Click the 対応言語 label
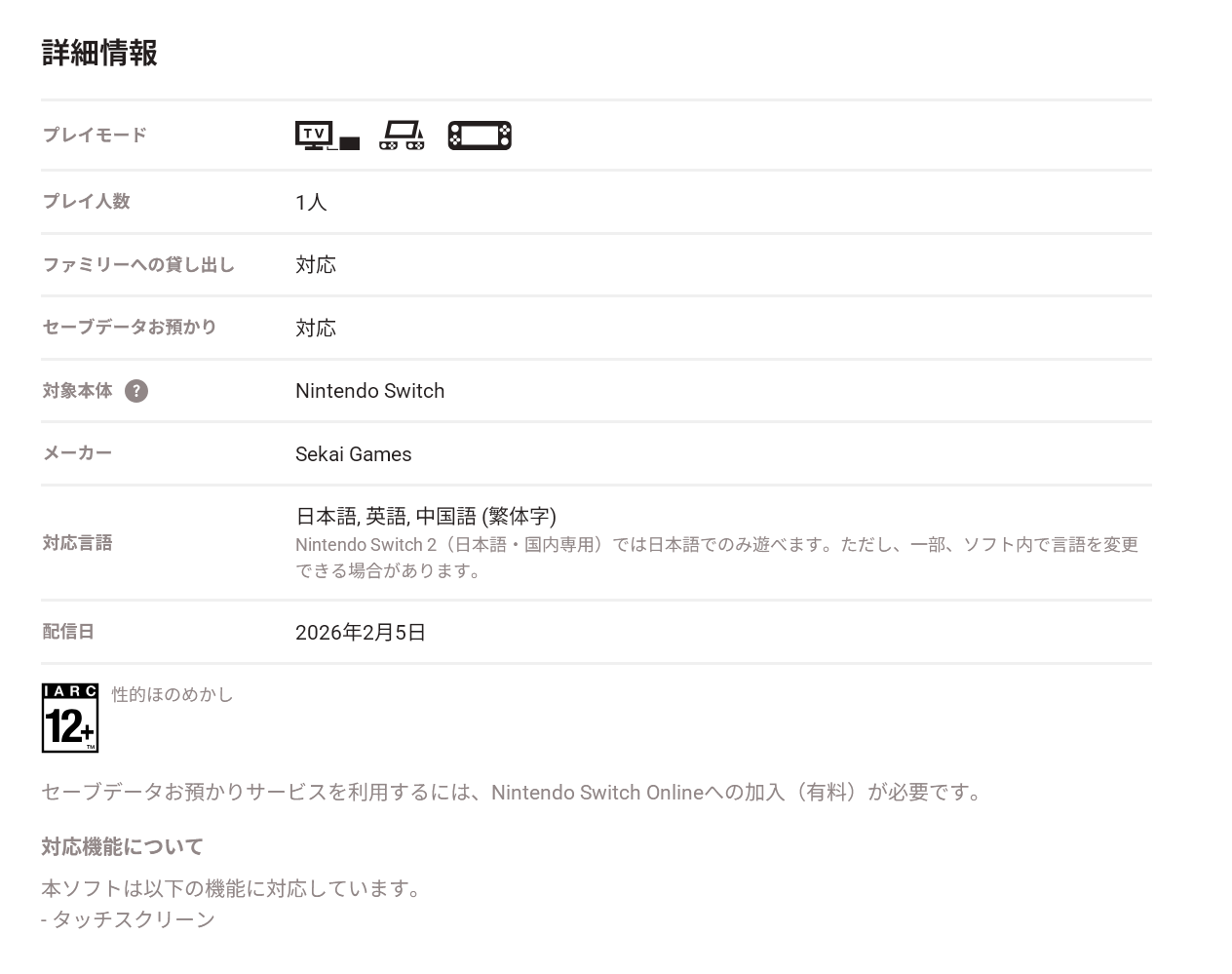The width and height of the screenshot is (1232, 974). tap(77, 542)
